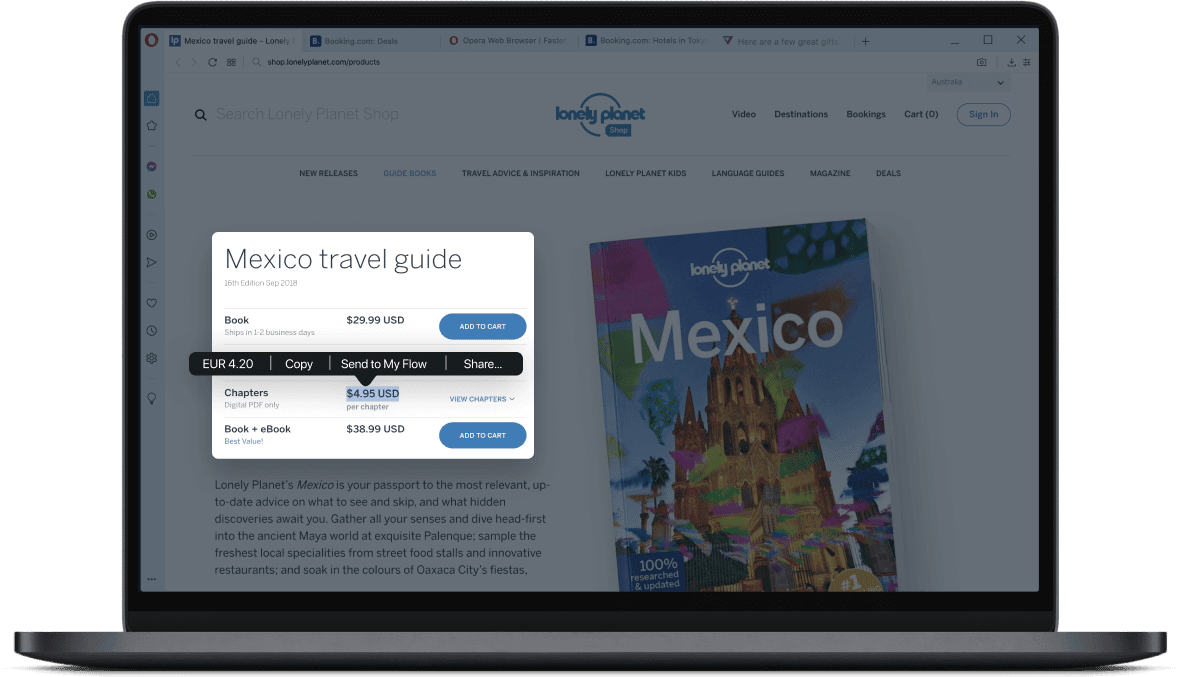The height and width of the screenshot is (677, 1181).
Task: Open the Destinations link
Action: [801, 114]
